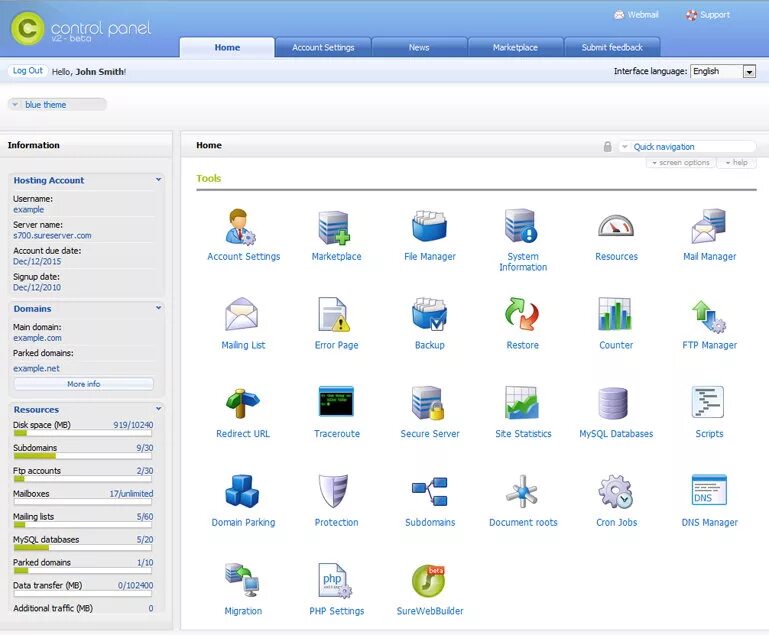
Task: Launch the SureWebBuilder beta icon
Action: [x=428, y=581]
